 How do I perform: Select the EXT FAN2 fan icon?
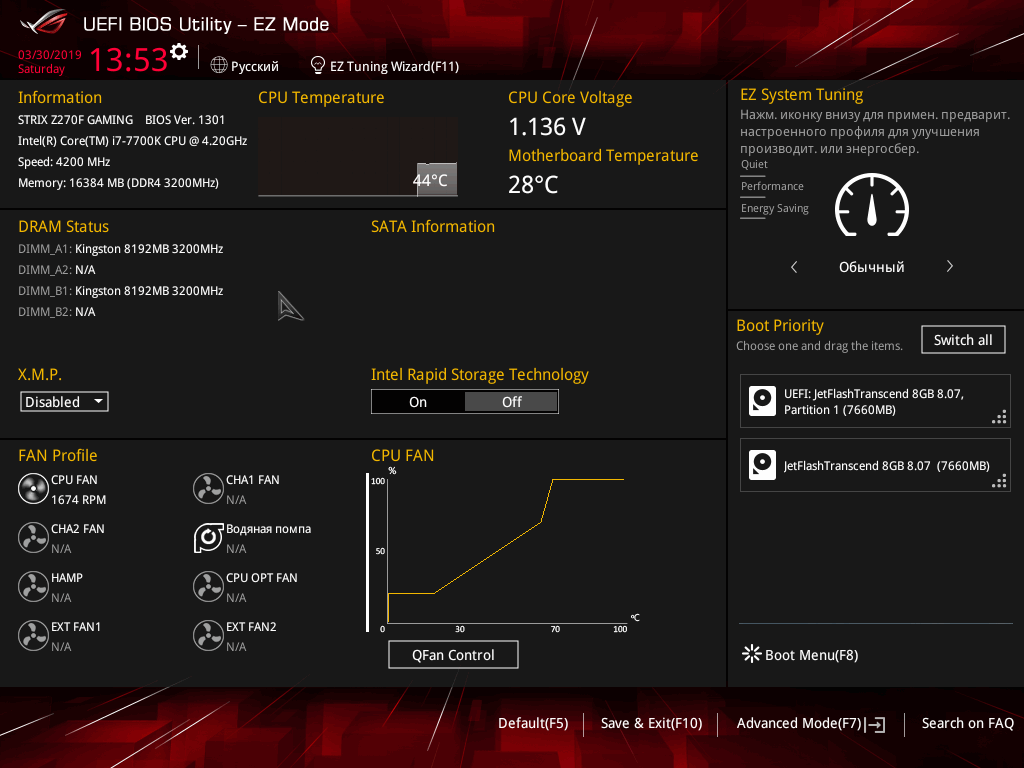(x=208, y=635)
